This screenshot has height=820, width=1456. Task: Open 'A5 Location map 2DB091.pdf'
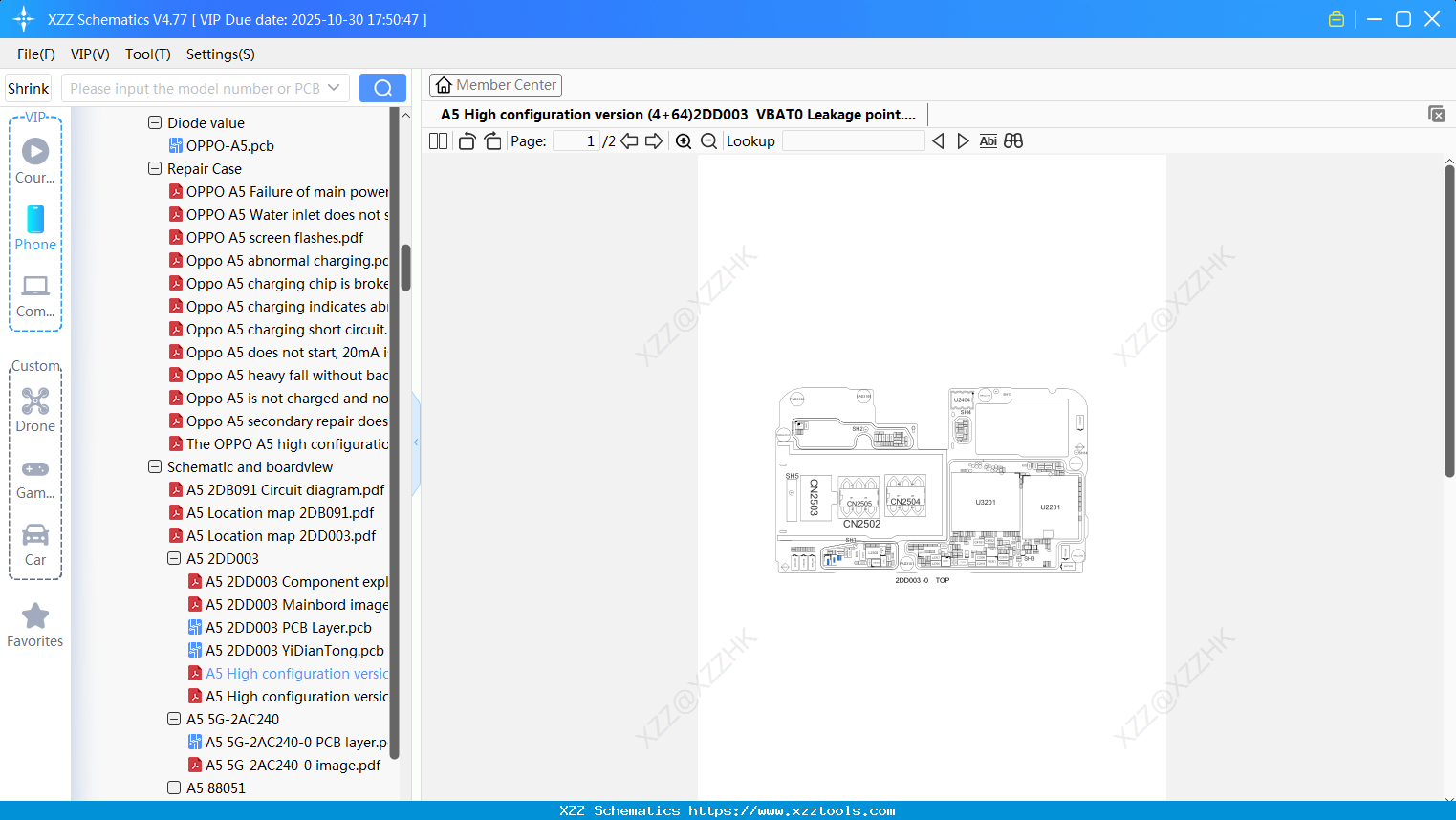click(x=272, y=513)
